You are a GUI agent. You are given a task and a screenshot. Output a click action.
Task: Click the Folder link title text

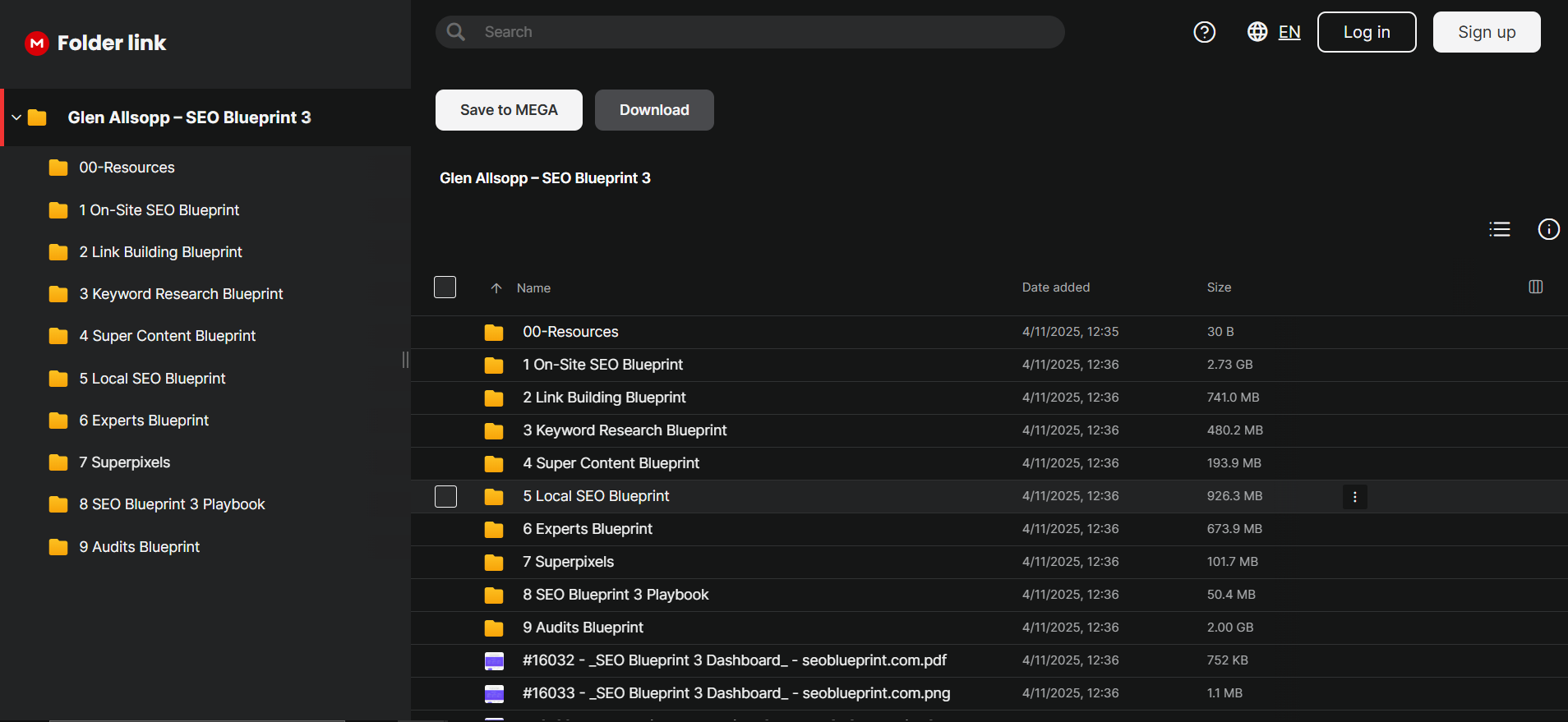[112, 43]
